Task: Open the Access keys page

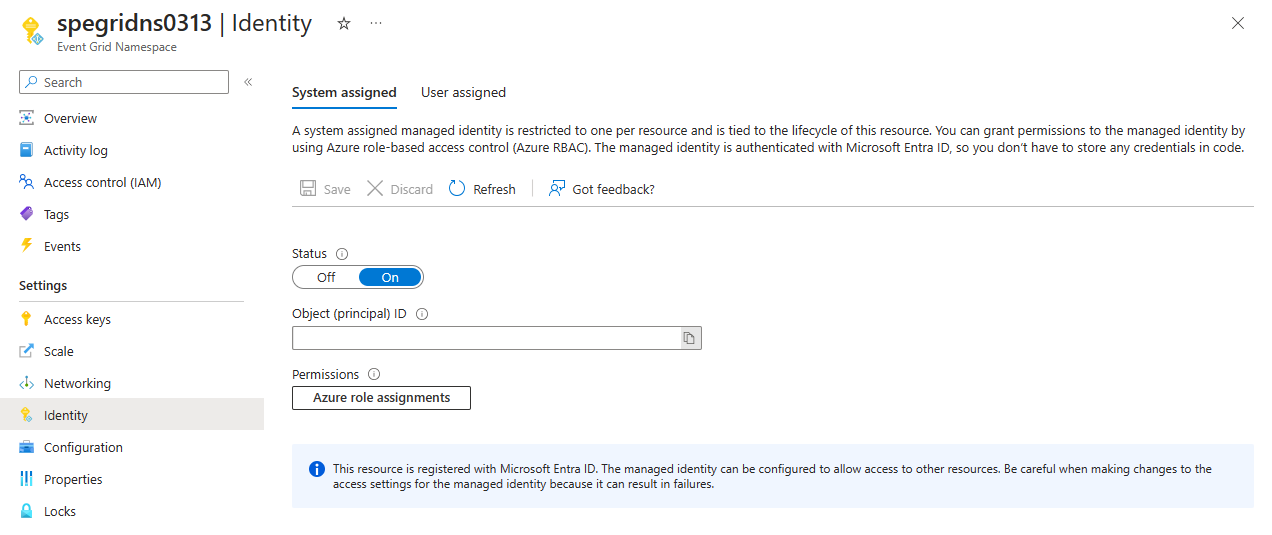Action: click(x=77, y=320)
